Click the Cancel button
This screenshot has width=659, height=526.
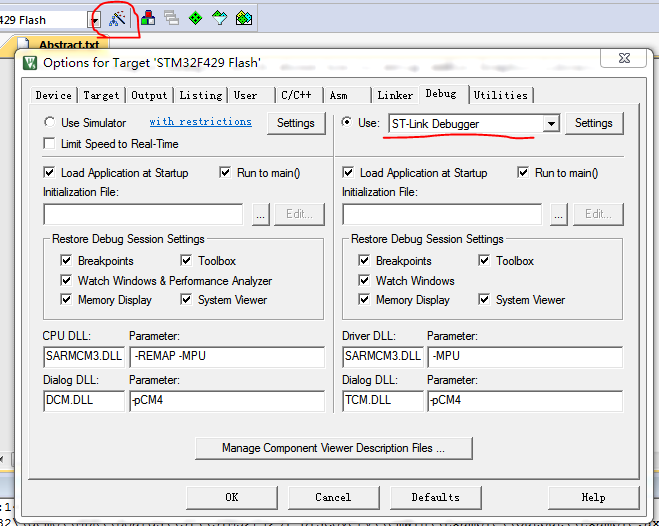tap(333, 497)
